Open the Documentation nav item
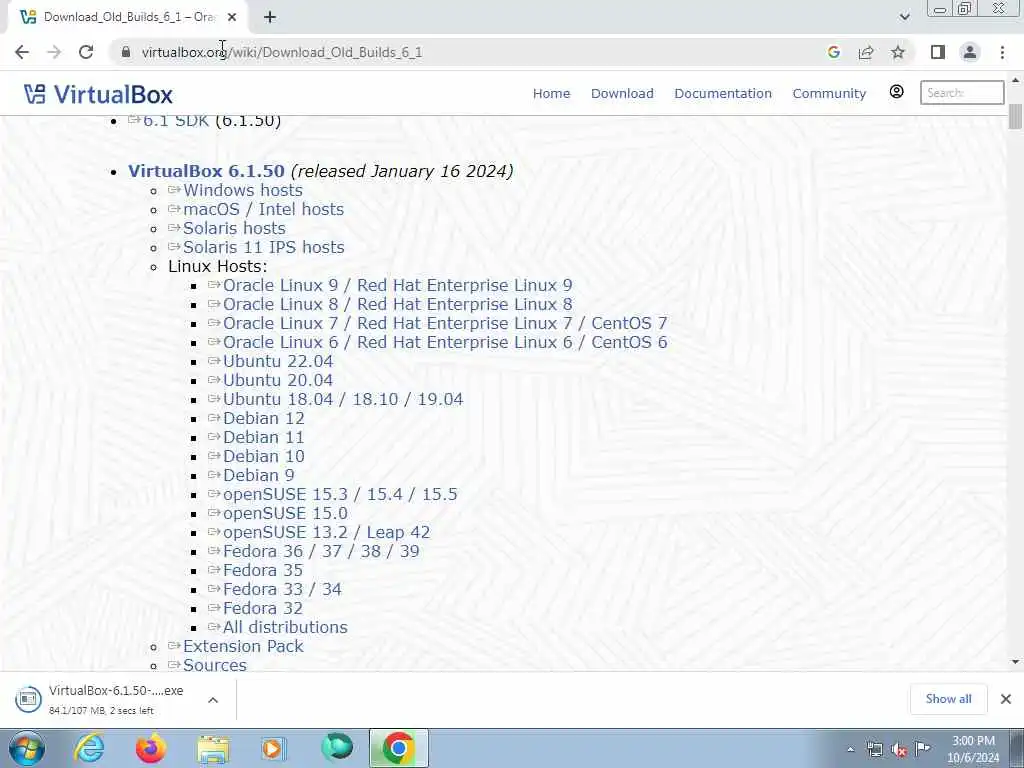Image resolution: width=1024 pixels, height=768 pixels. click(723, 93)
